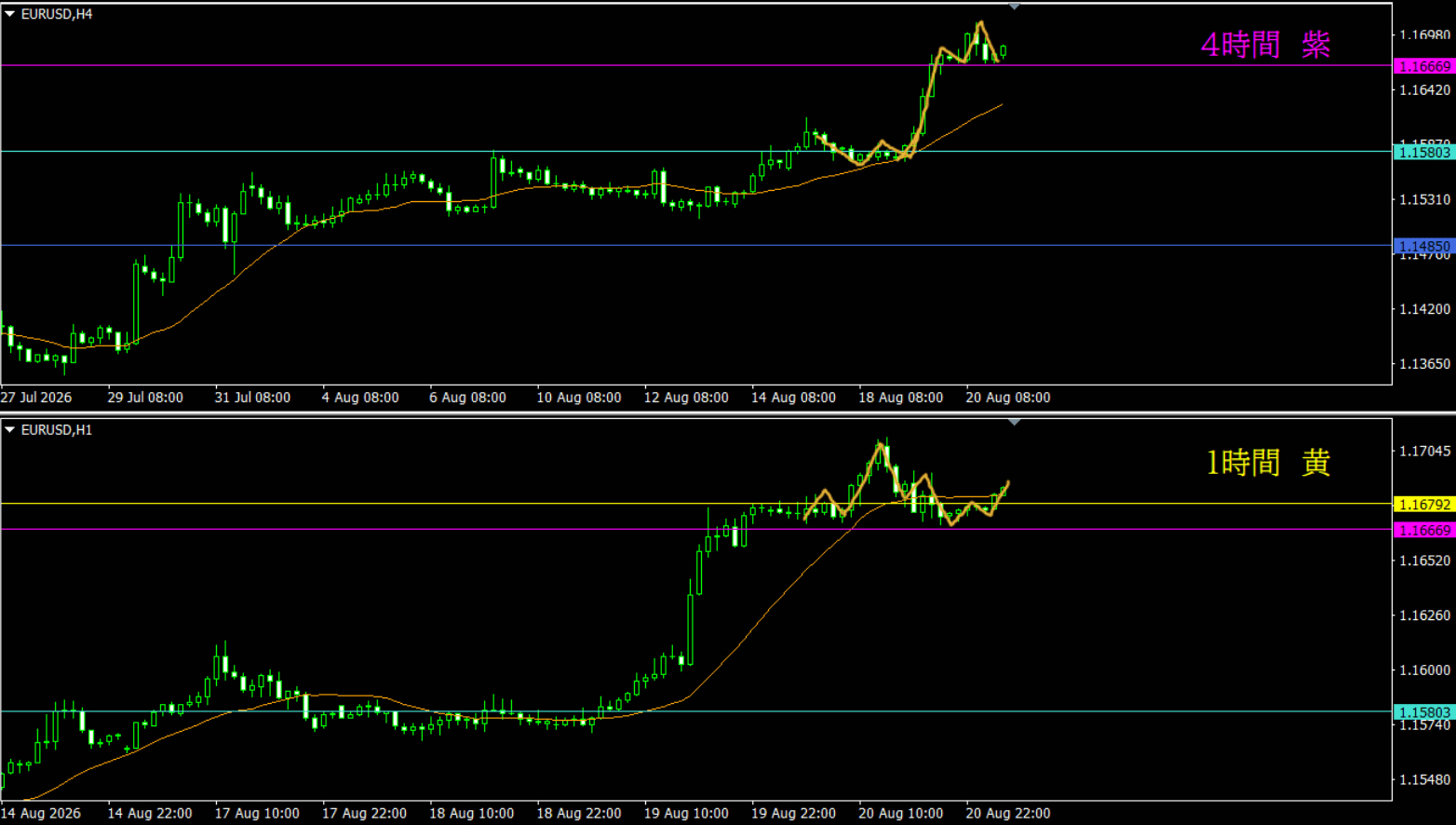Click the '12 Aug 08:00' time label
The image size is (1456, 825).
(x=686, y=398)
